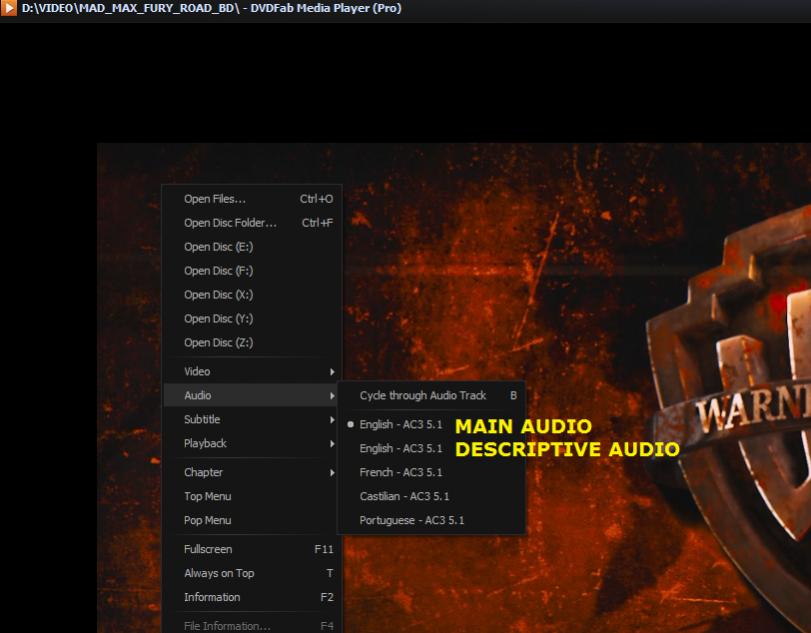Click Cycle through Audio Track

click(431, 396)
